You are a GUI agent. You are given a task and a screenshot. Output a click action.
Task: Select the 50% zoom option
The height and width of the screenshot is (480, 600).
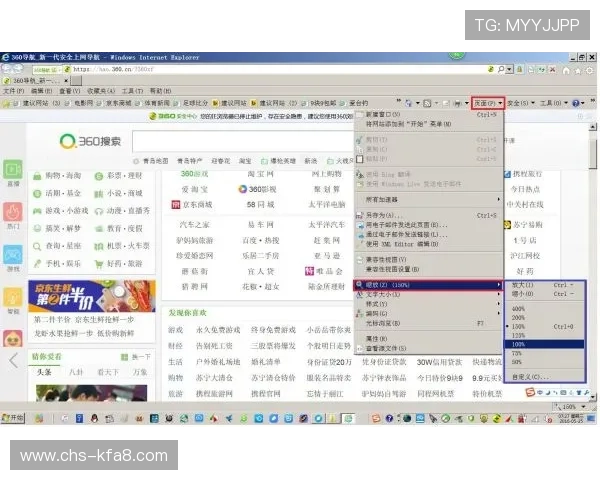click(545, 362)
